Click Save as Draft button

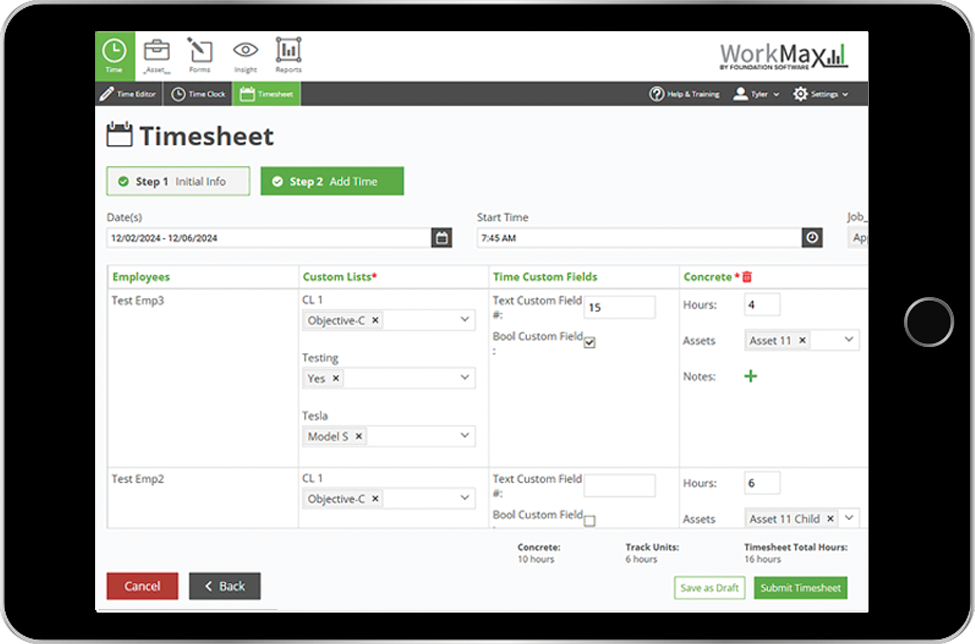point(709,587)
